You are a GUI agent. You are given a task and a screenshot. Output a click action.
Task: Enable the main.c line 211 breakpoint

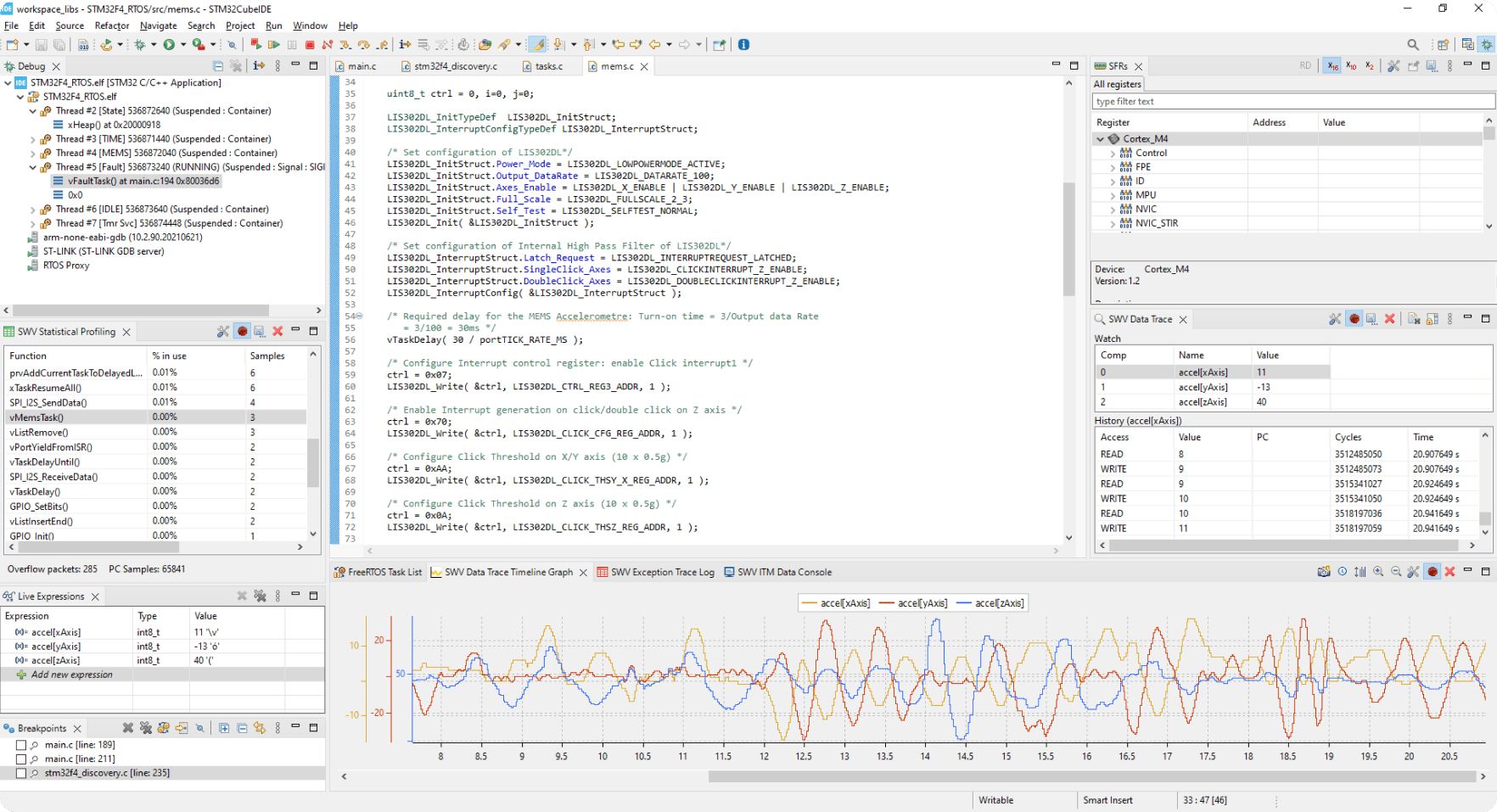click(x=21, y=759)
